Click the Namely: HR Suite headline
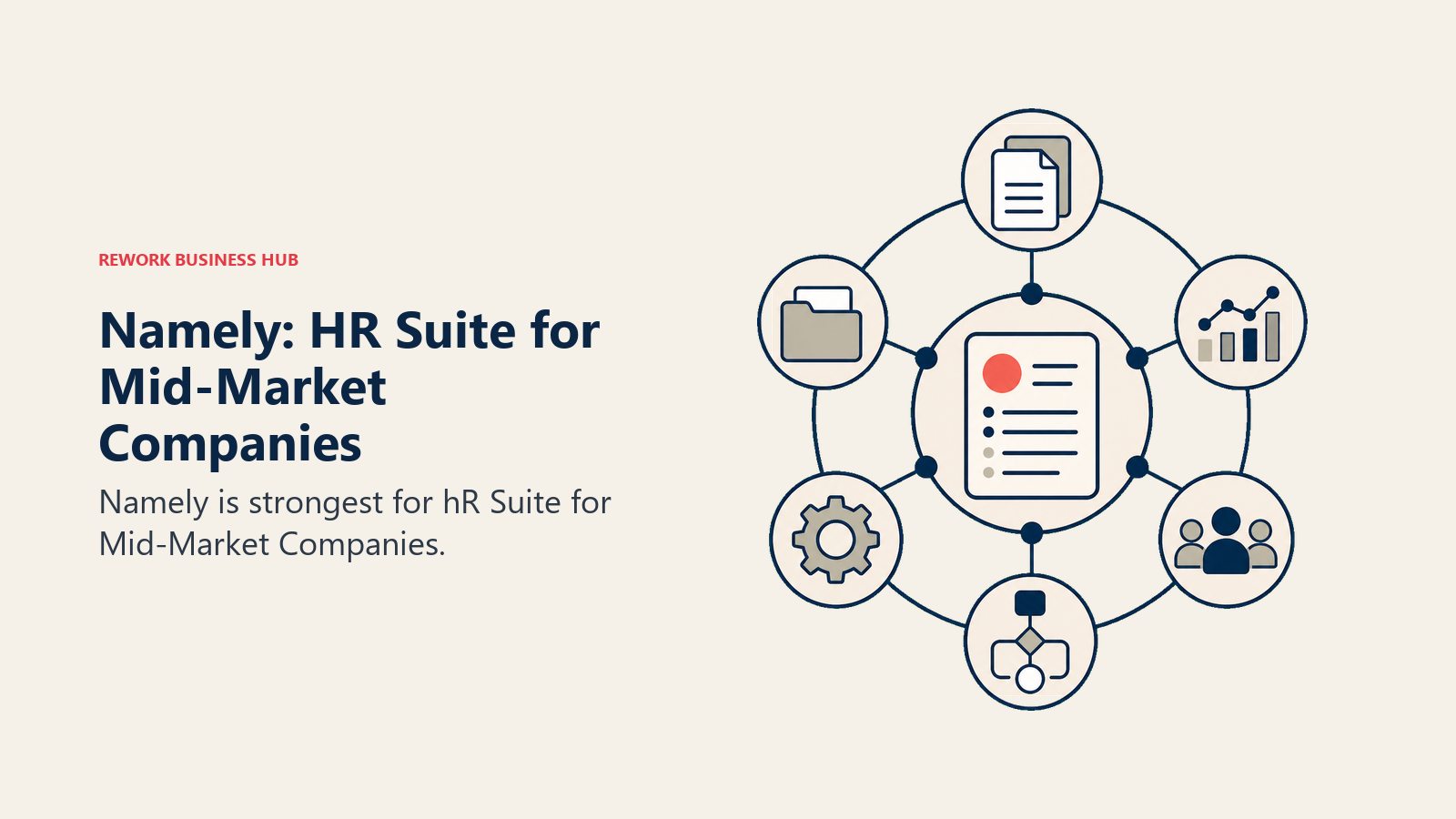 tap(349, 387)
